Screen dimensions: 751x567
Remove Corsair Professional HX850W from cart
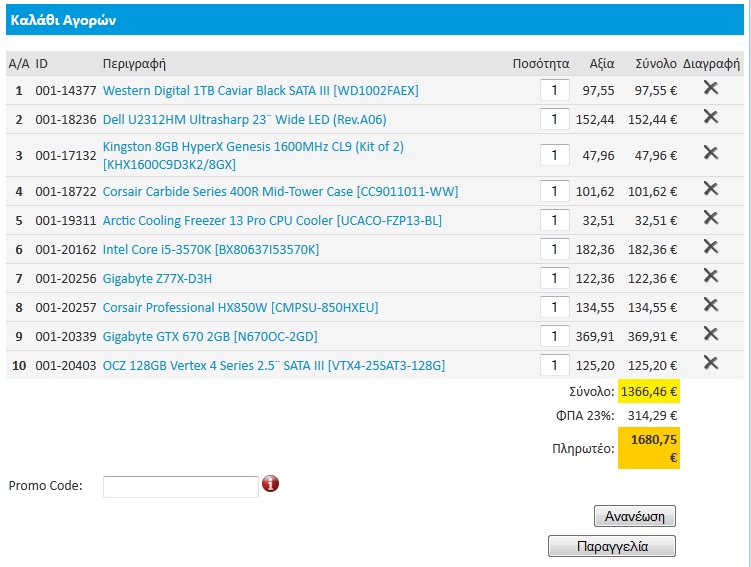(711, 305)
